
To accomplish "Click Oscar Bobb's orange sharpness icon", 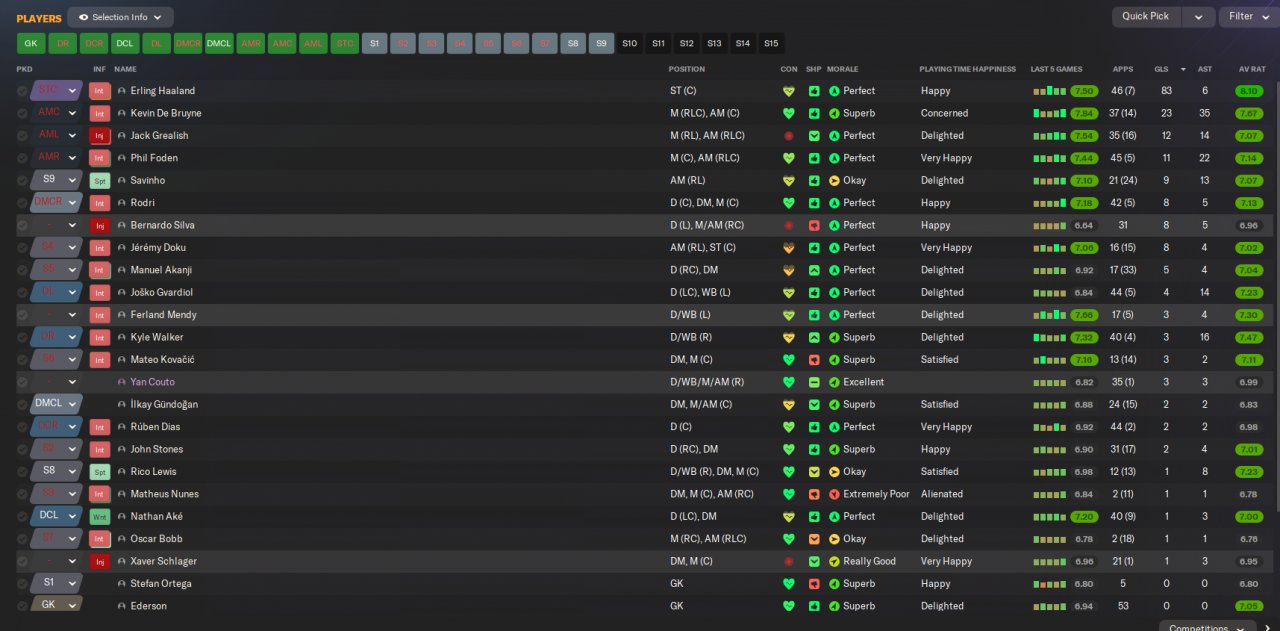I will (814, 539).
